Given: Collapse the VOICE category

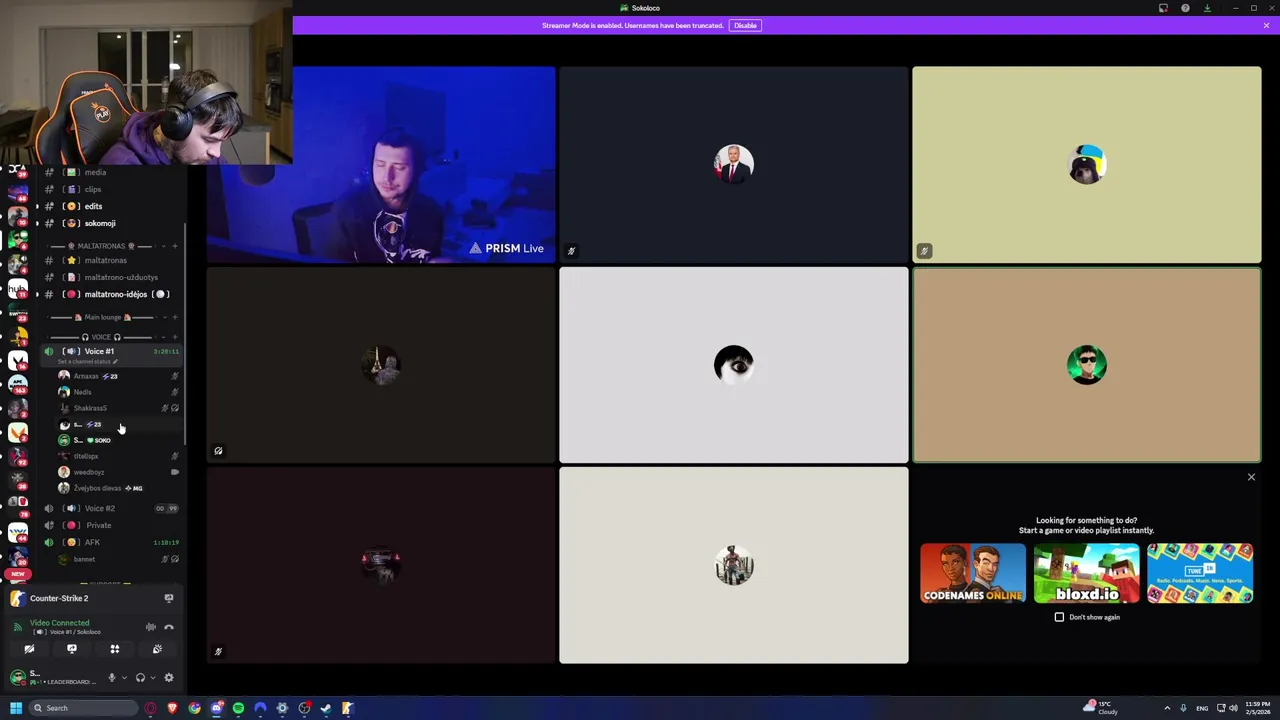Looking at the screenshot, I should click(x=100, y=337).
